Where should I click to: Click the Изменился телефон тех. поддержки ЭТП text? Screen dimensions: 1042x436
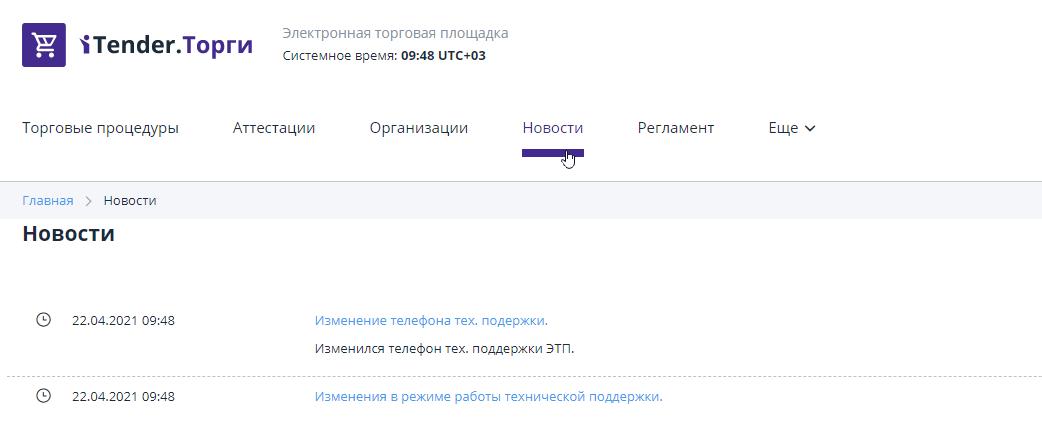444,349
